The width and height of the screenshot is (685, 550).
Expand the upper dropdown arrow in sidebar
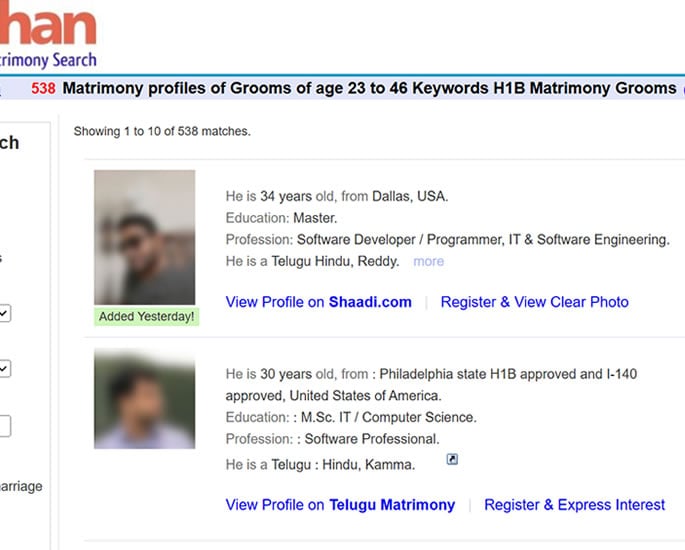tap(4, 313)
